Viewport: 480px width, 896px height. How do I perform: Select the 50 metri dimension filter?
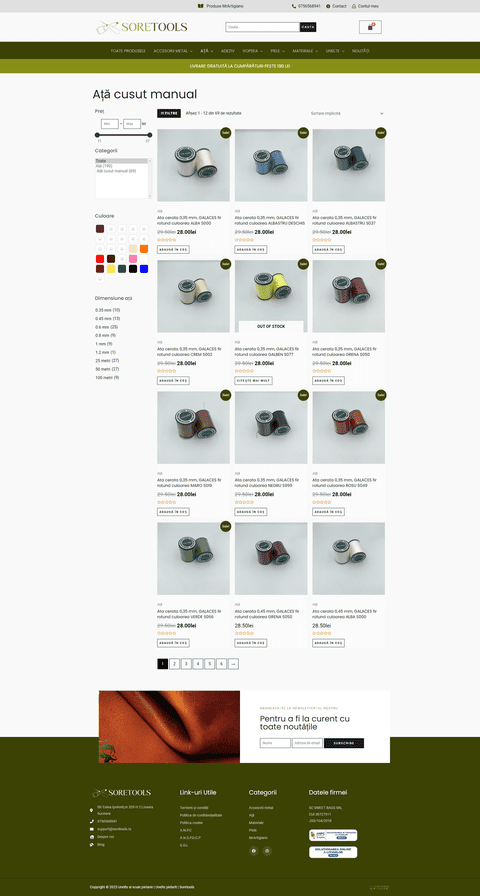pos(107,369)
